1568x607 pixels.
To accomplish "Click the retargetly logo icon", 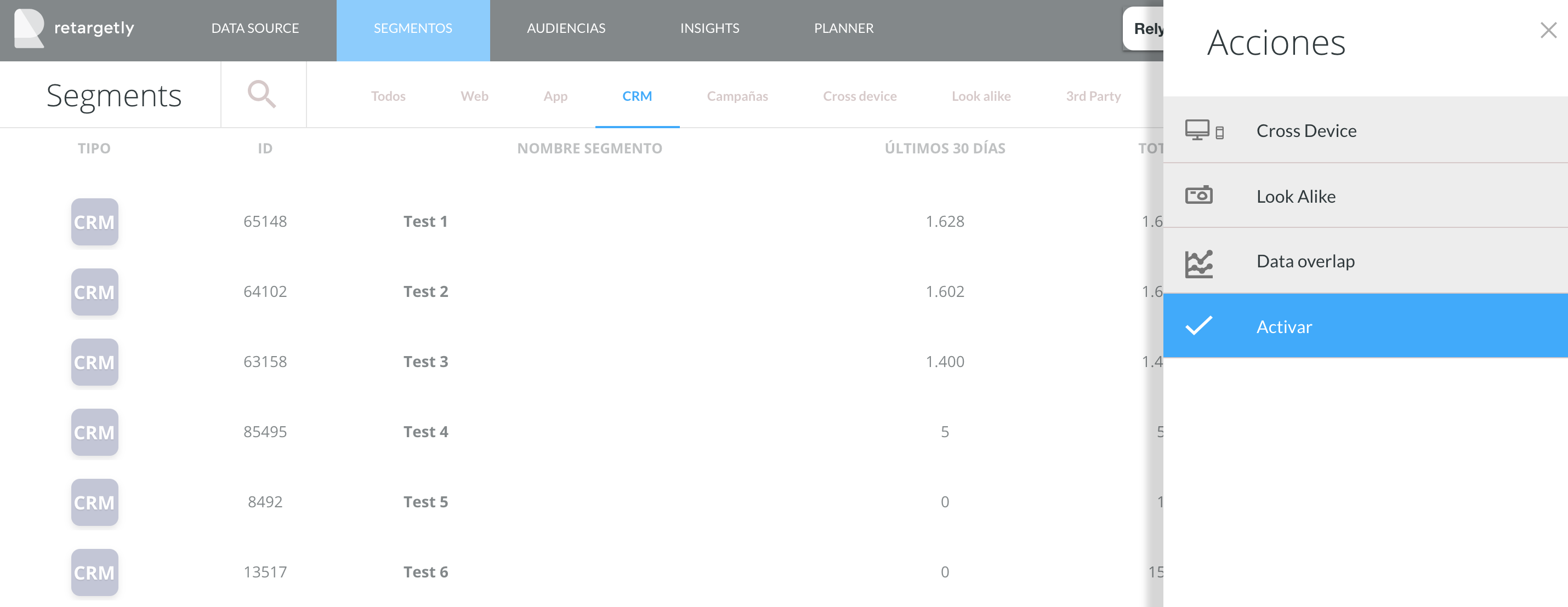I will pyautogui.click(x=29, y=28).
